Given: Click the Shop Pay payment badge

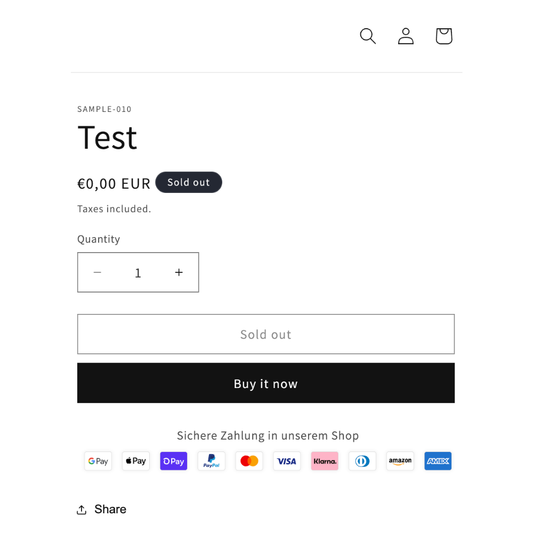Looking at the screenshot, I should click(x=174, y=461).
